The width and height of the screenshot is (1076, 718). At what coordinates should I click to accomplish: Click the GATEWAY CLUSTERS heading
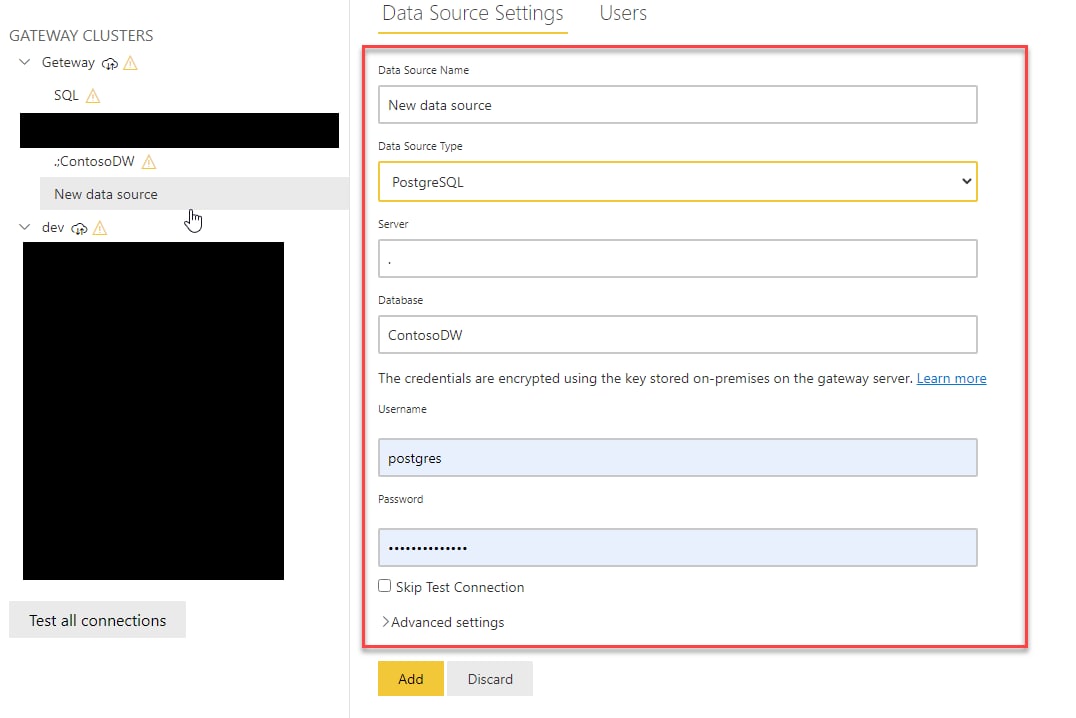point(81,36)
